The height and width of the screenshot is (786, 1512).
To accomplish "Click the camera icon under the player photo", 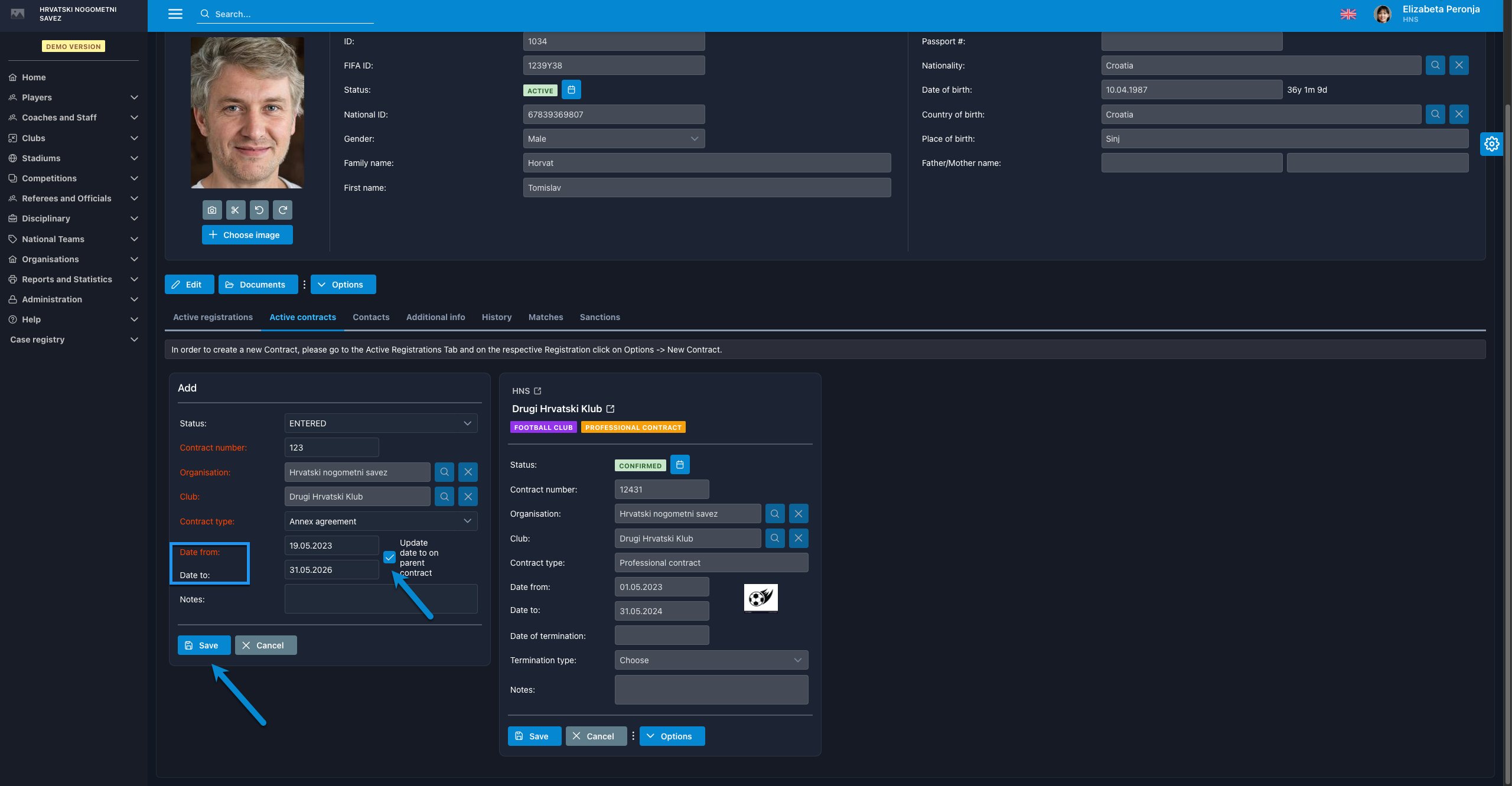I will tap(212, 210).
